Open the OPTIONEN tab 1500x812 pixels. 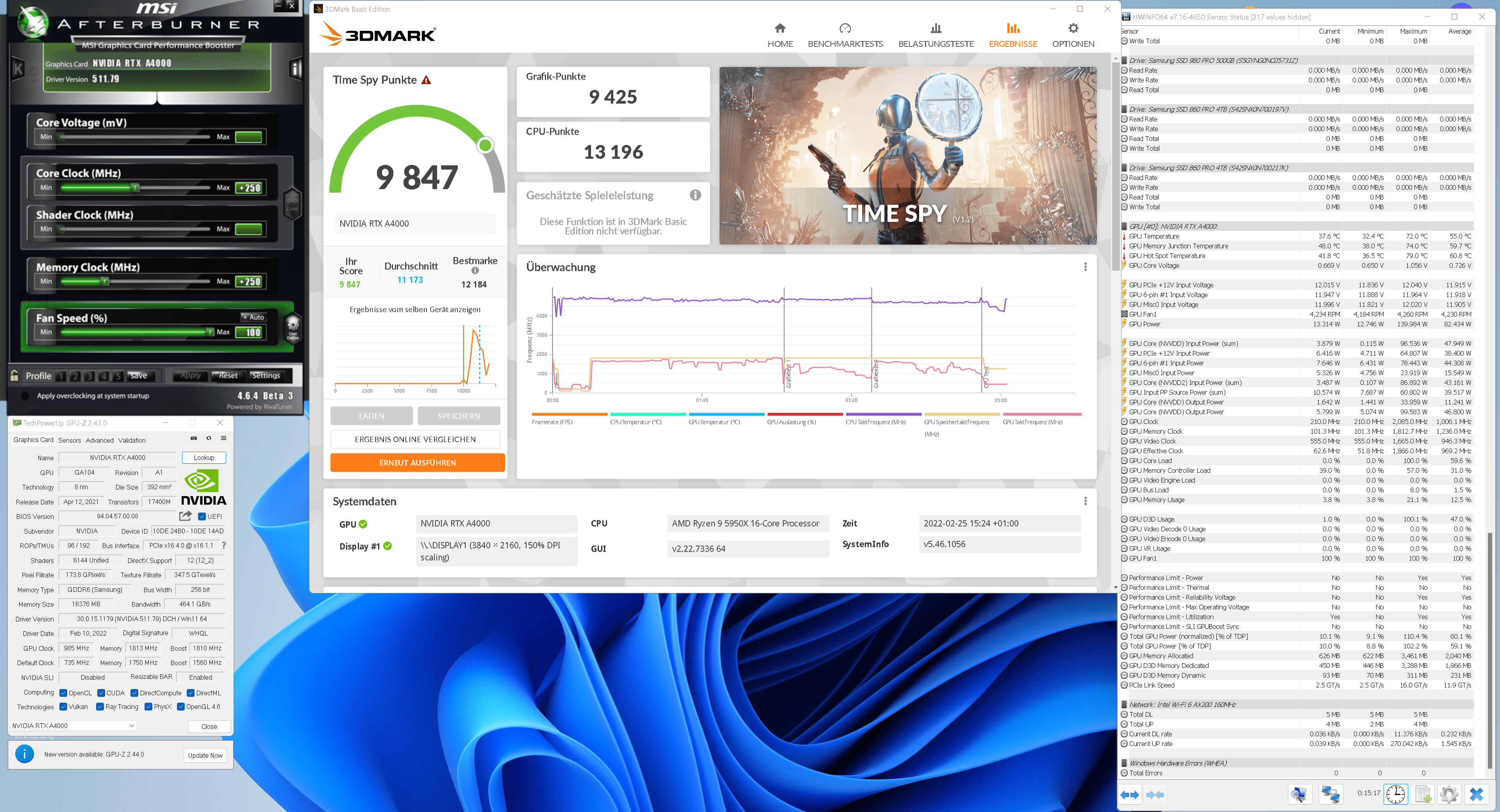pos(1073,35)
